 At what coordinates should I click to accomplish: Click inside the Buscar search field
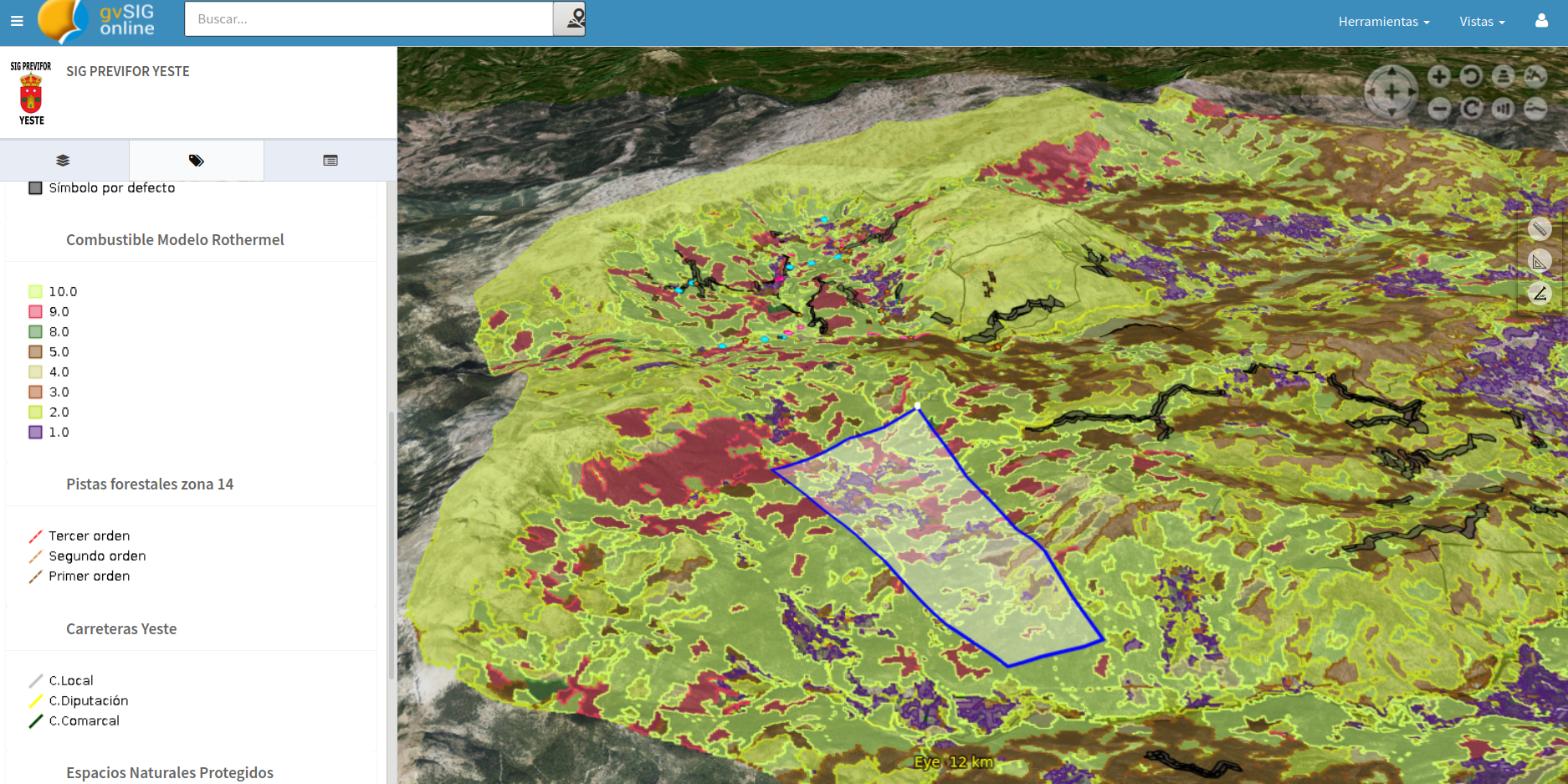[x=368, y=18]
